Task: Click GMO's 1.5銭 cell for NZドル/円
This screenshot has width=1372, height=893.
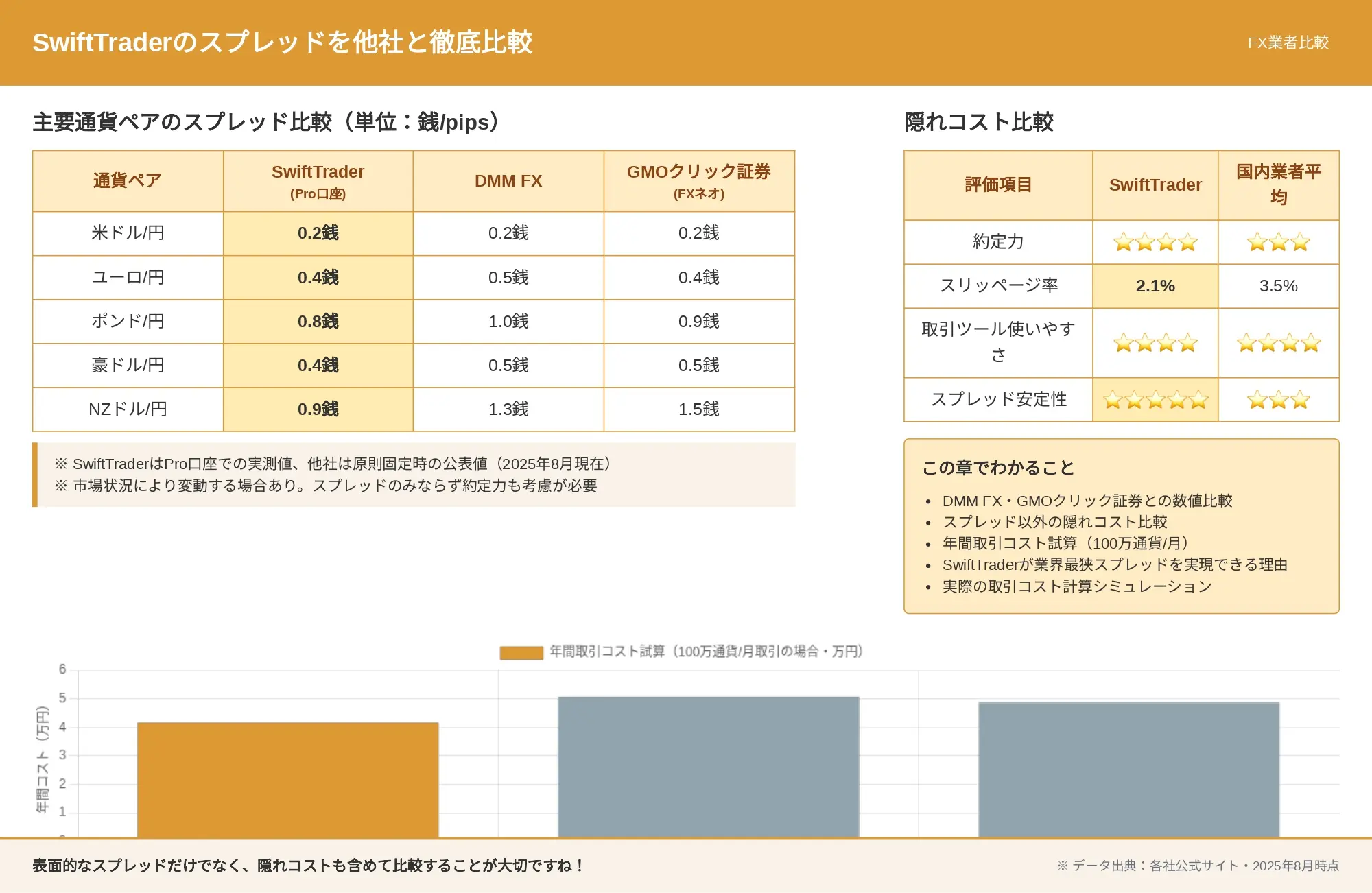Action: point(699,409)
